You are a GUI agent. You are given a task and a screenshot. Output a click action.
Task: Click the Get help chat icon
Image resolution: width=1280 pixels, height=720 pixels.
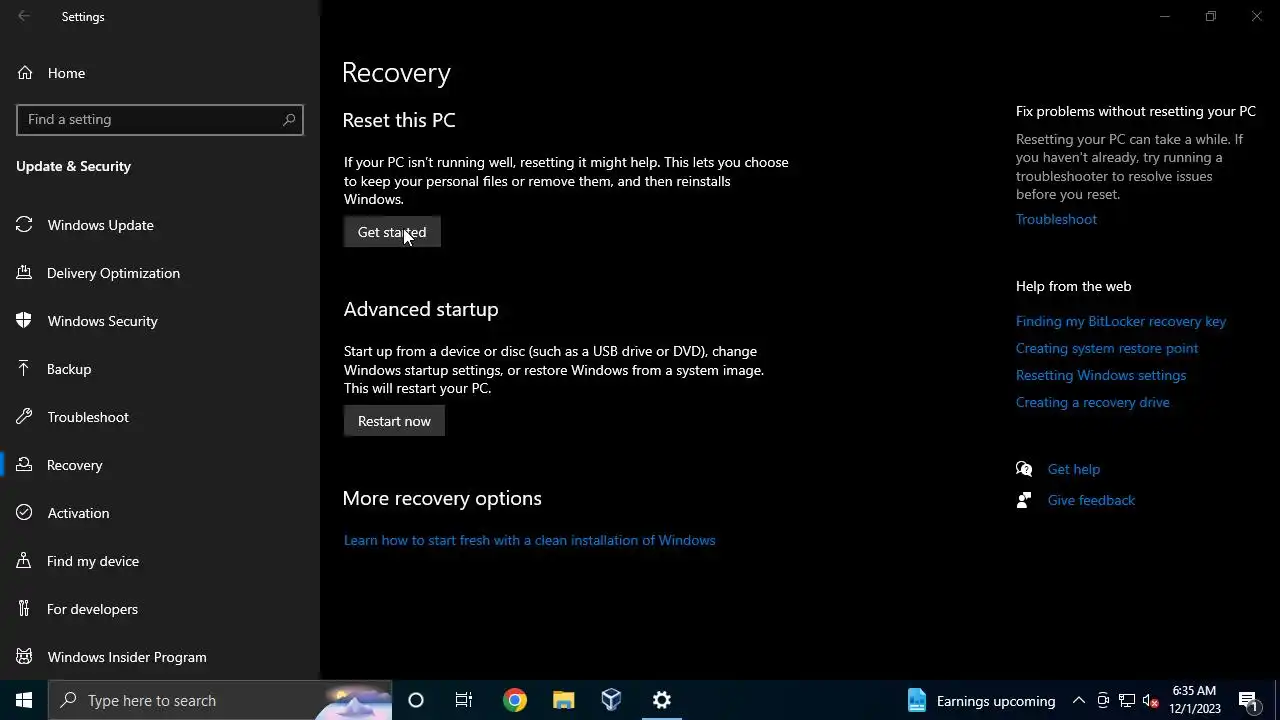(x=1024, y=469)
